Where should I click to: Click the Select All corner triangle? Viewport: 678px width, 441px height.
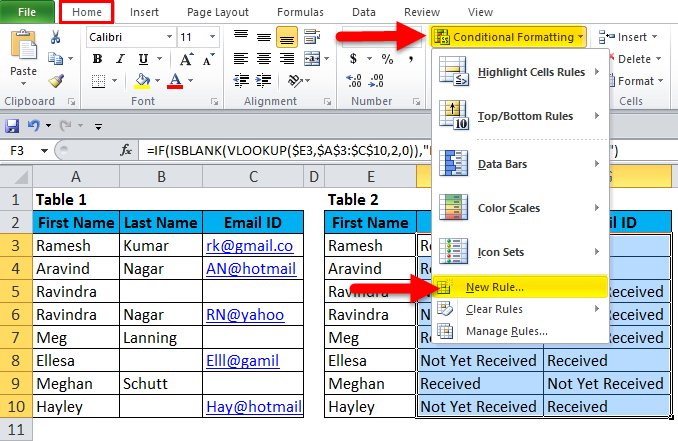pos(21,176)
